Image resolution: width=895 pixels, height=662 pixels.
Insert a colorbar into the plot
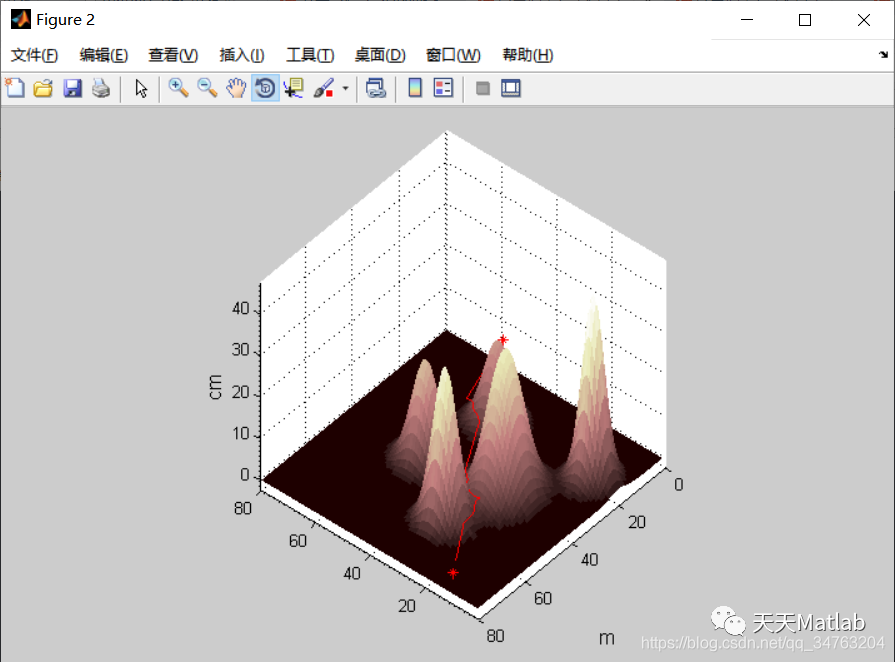pos(414,88)
